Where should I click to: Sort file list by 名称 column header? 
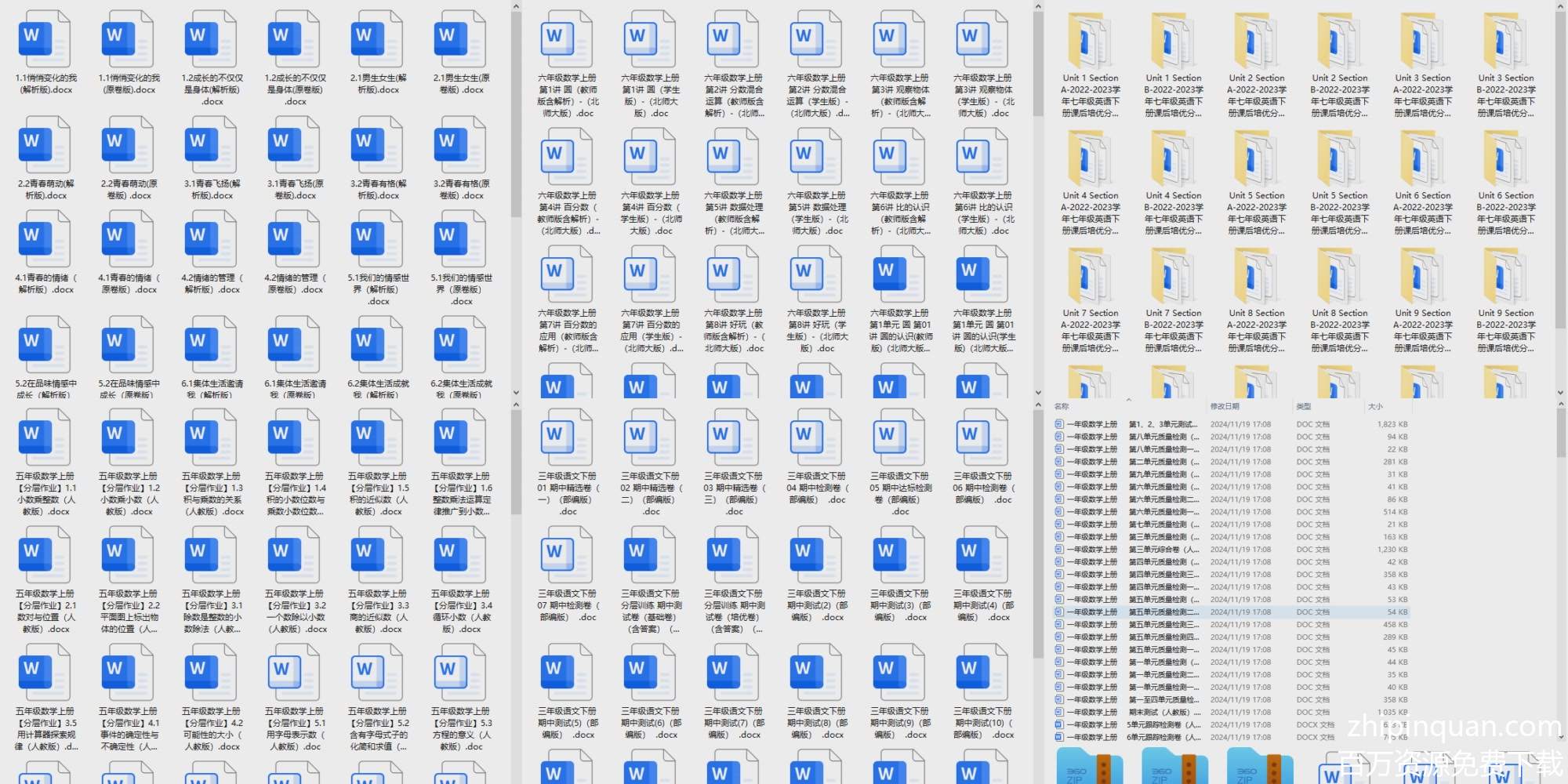click(x=1062, y=406)
